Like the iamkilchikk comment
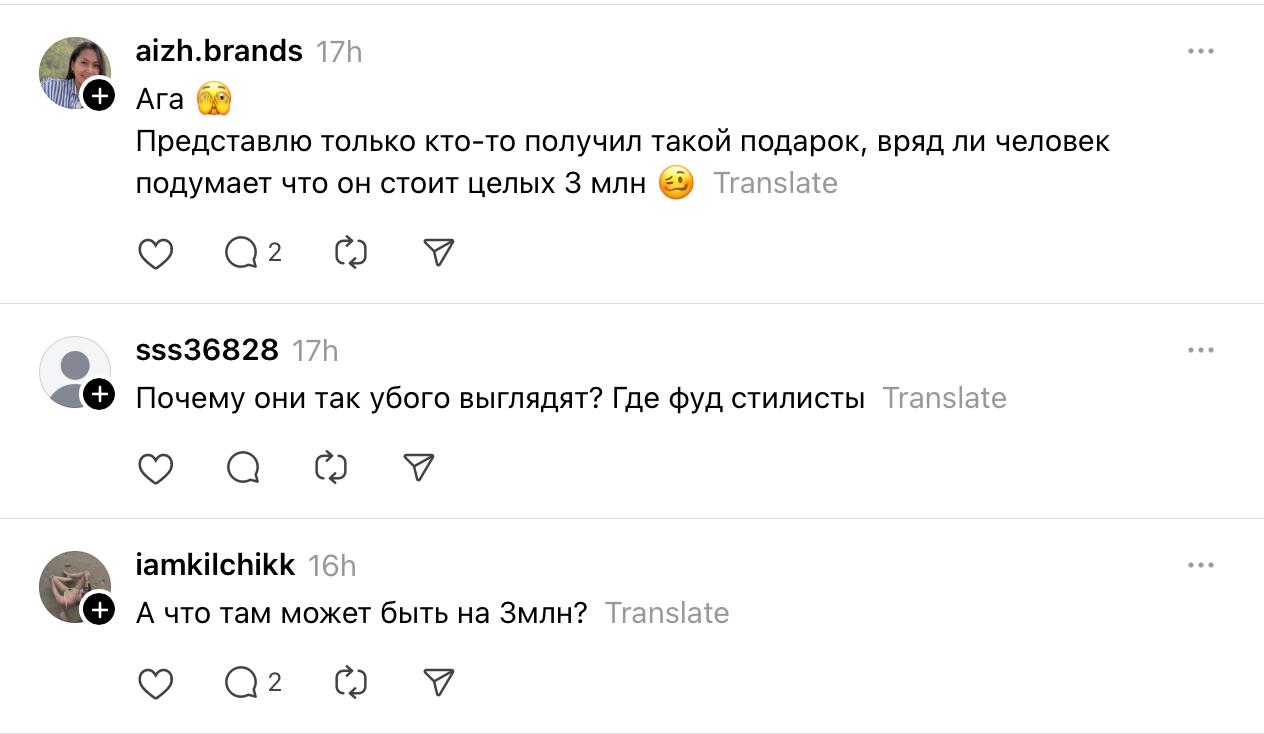This screenshot has width=1264, height=734. [155, 683]
